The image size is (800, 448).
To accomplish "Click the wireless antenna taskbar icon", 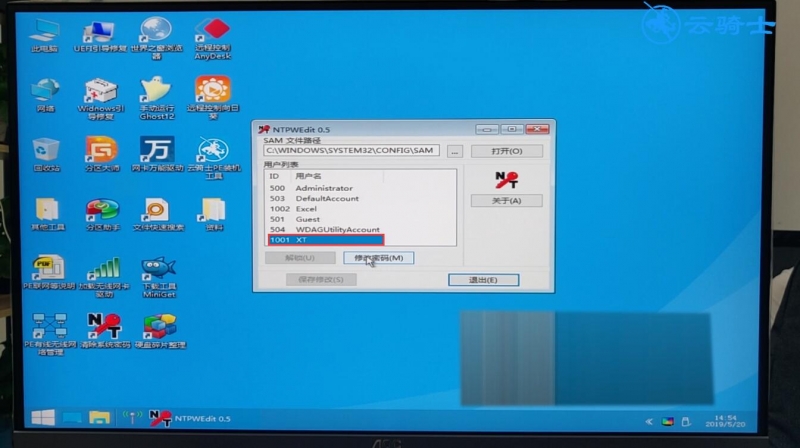I will point(132,418).
